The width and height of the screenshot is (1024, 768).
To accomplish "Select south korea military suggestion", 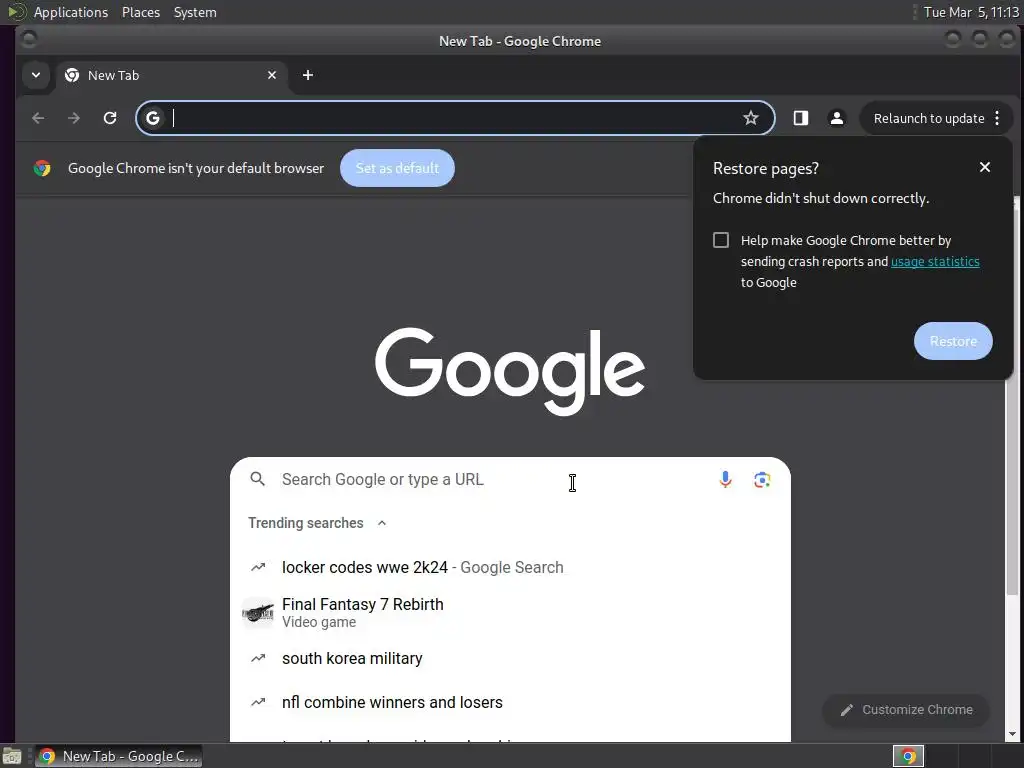I will coord(510,658).
